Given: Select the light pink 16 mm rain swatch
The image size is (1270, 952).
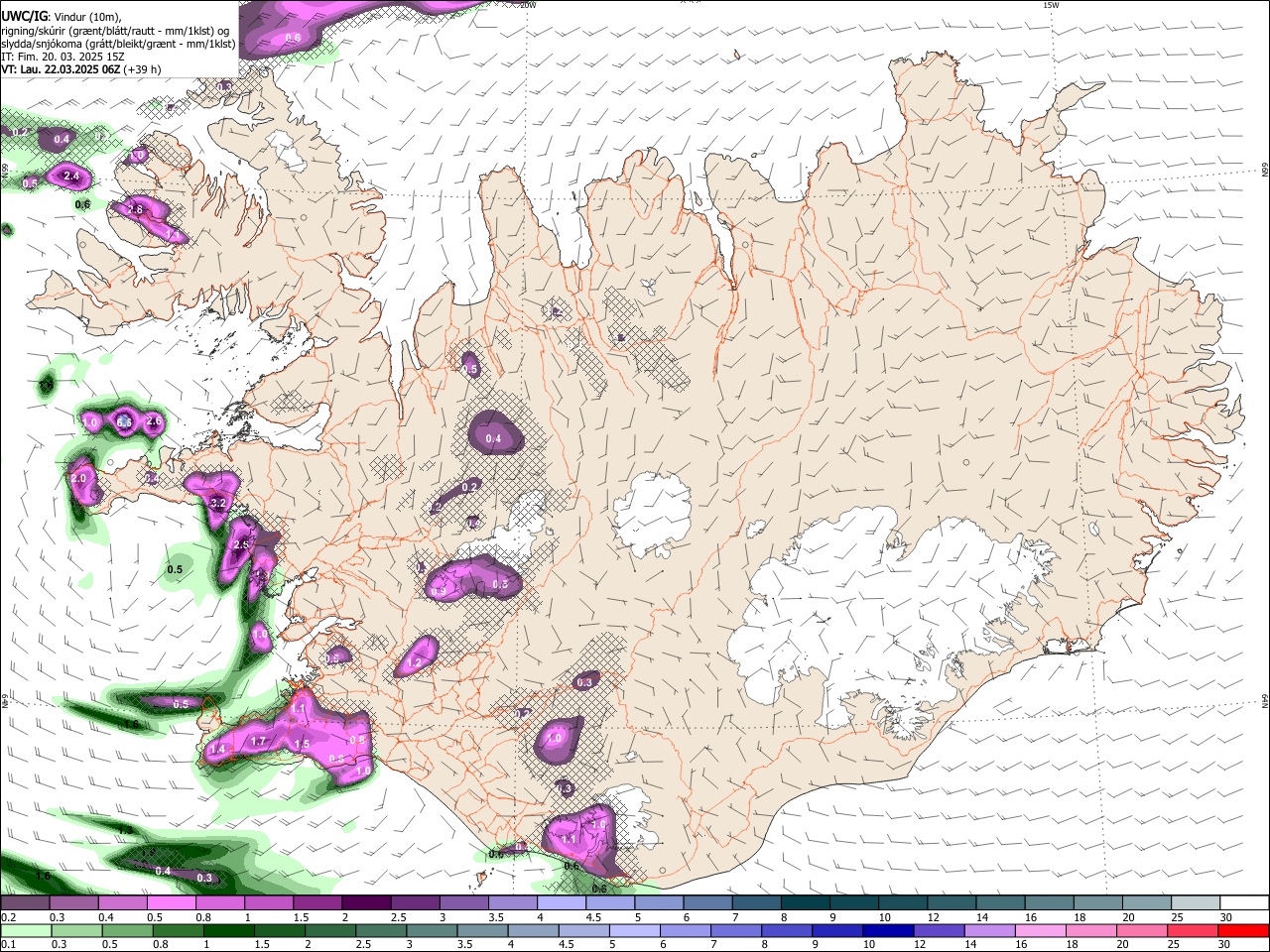Looking at the screenshot, I should tap(1042, 931).
